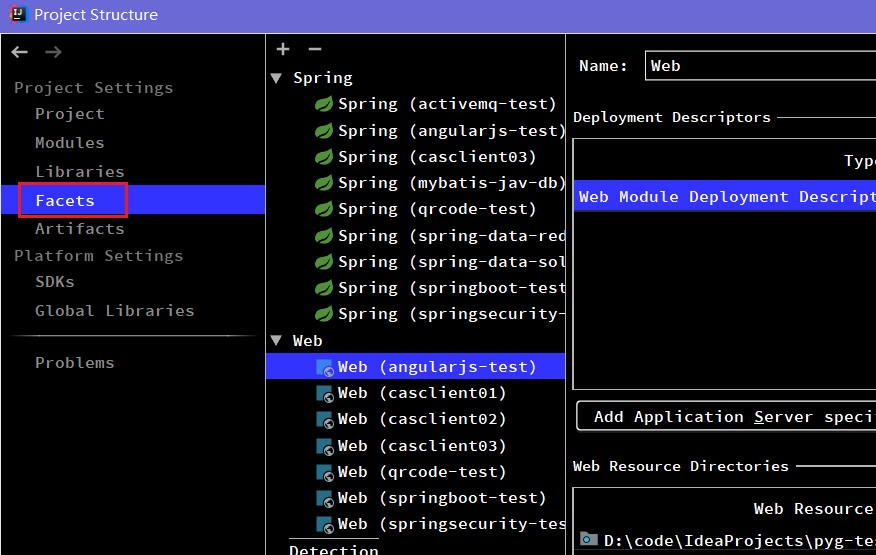The height and width of the screenshot is (555, 876).
Task: Click Spring leaf icon for activemq-test
Action: pos(324,104)
